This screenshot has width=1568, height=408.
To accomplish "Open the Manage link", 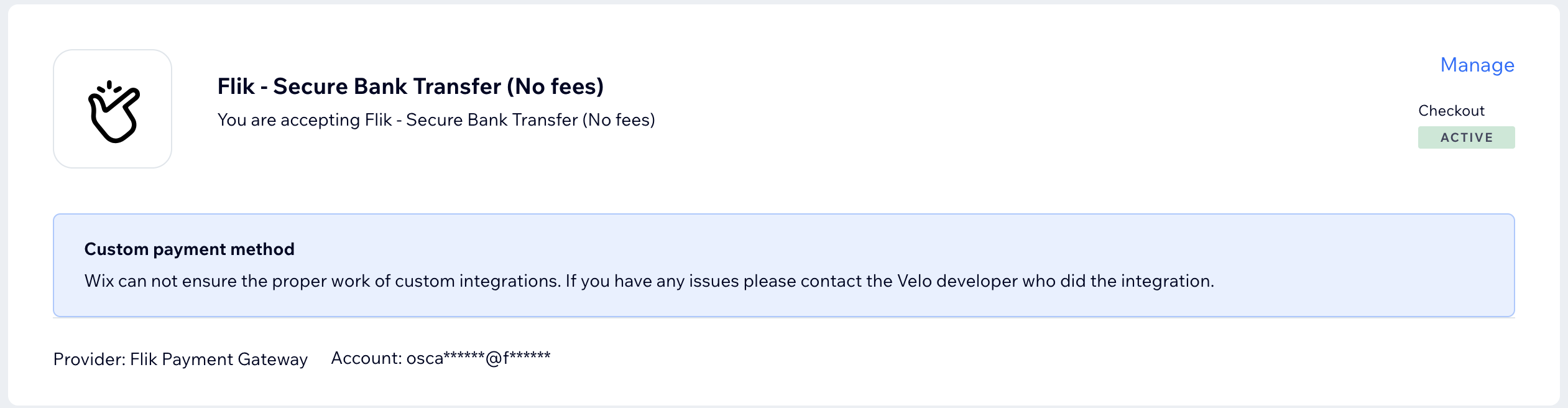I will coord(1477,65).
